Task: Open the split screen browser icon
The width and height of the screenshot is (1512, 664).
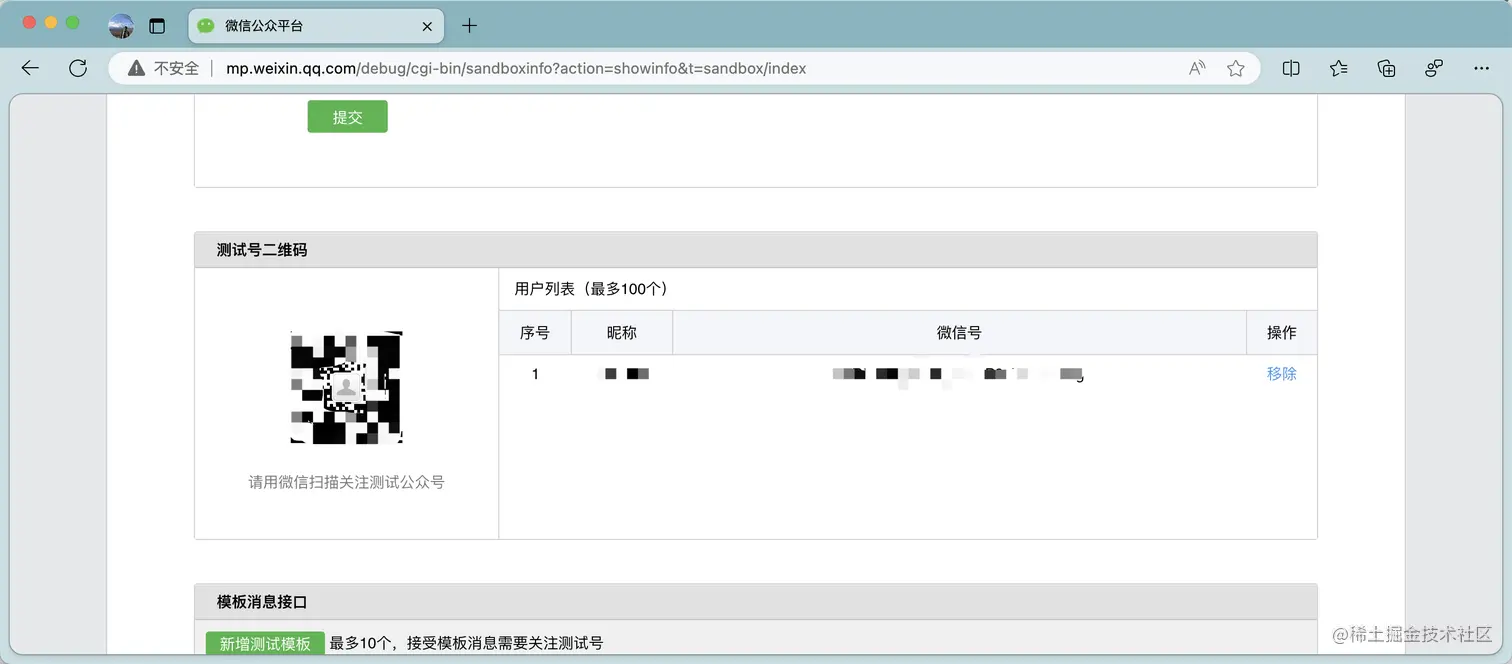Action: pos(1290,67)
